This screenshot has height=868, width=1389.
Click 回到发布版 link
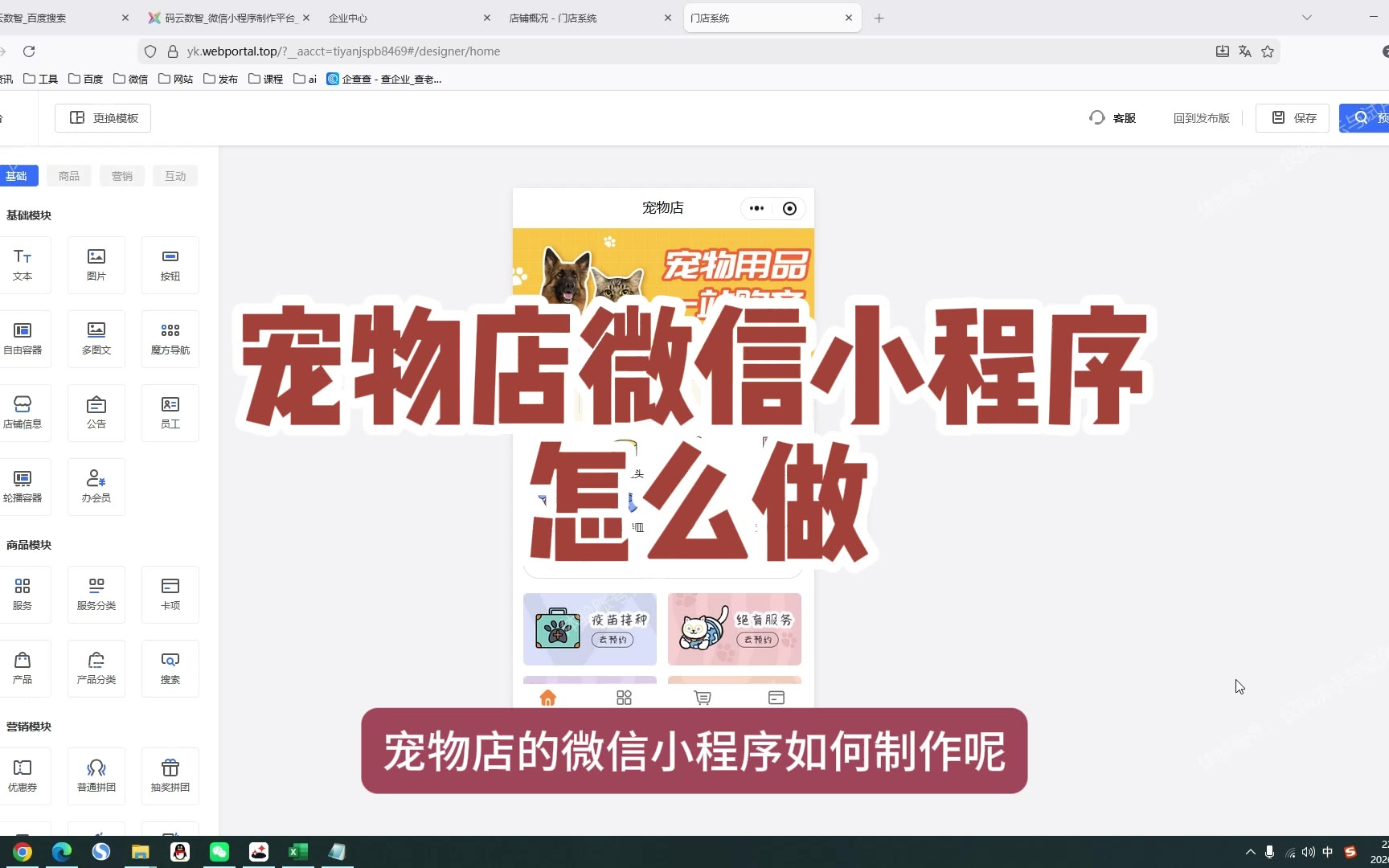pyautogui.click(x=1201, y=118)
